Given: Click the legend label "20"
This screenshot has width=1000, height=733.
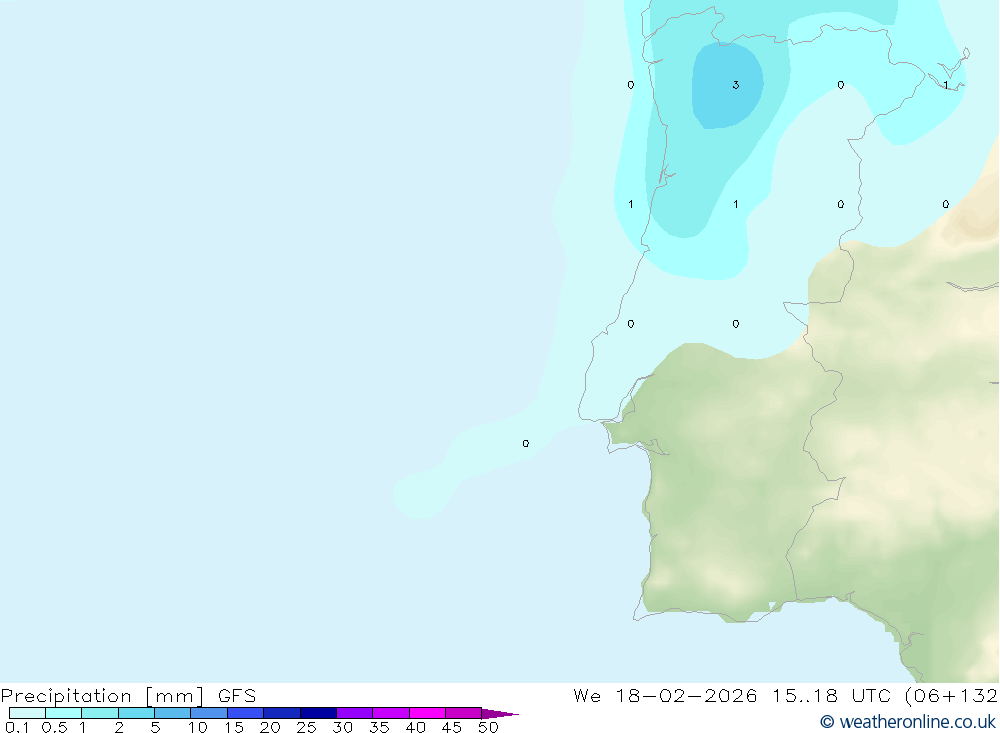Looking at the screenshot, I should pyautogui.click(x=270, y=727).
